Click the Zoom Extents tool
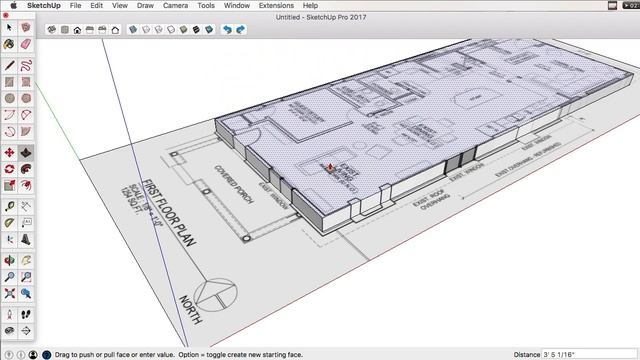The image size is (640, 360). [9, 293]
